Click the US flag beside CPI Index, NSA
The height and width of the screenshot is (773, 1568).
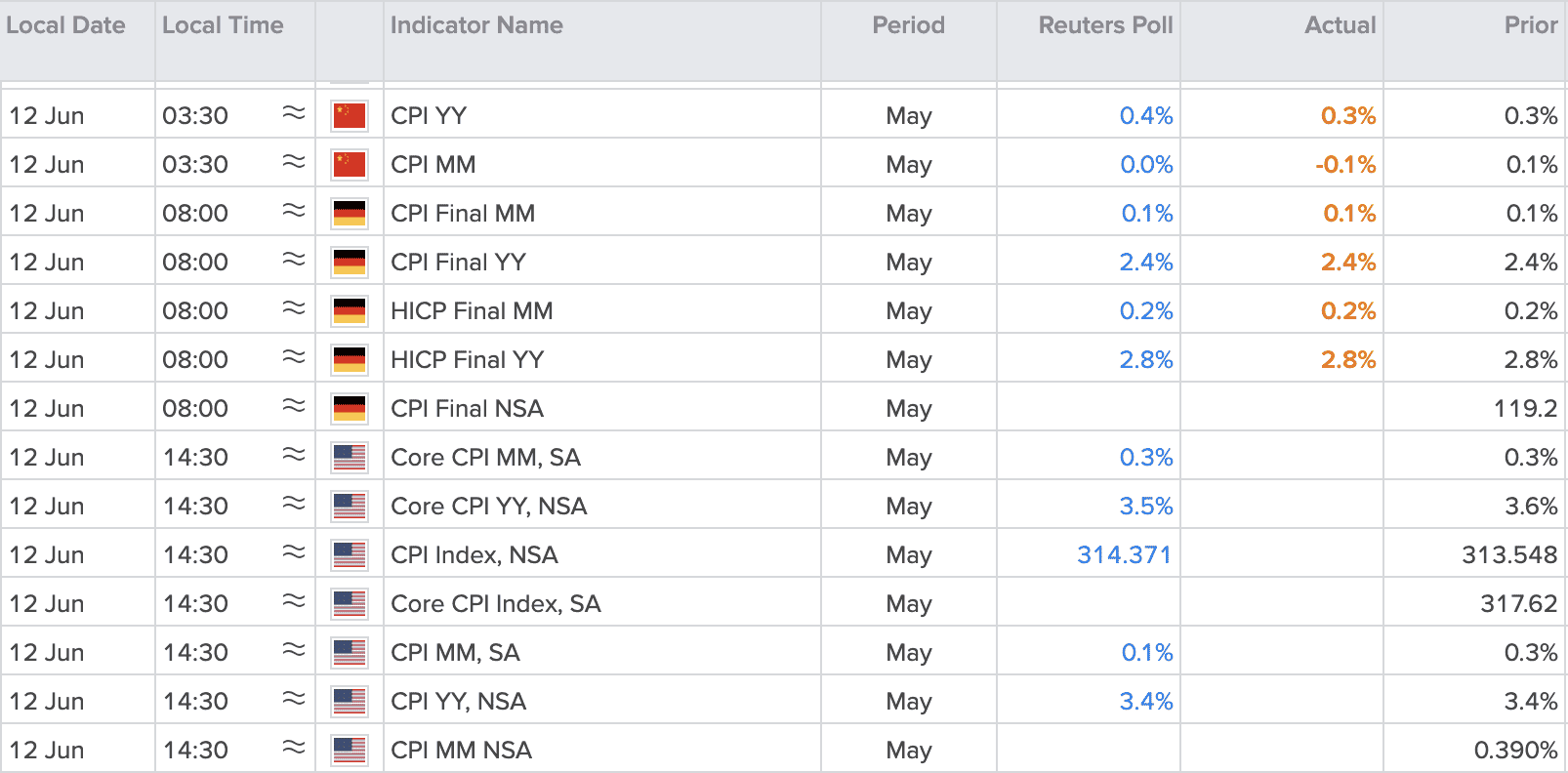click(x=350, y=554)
